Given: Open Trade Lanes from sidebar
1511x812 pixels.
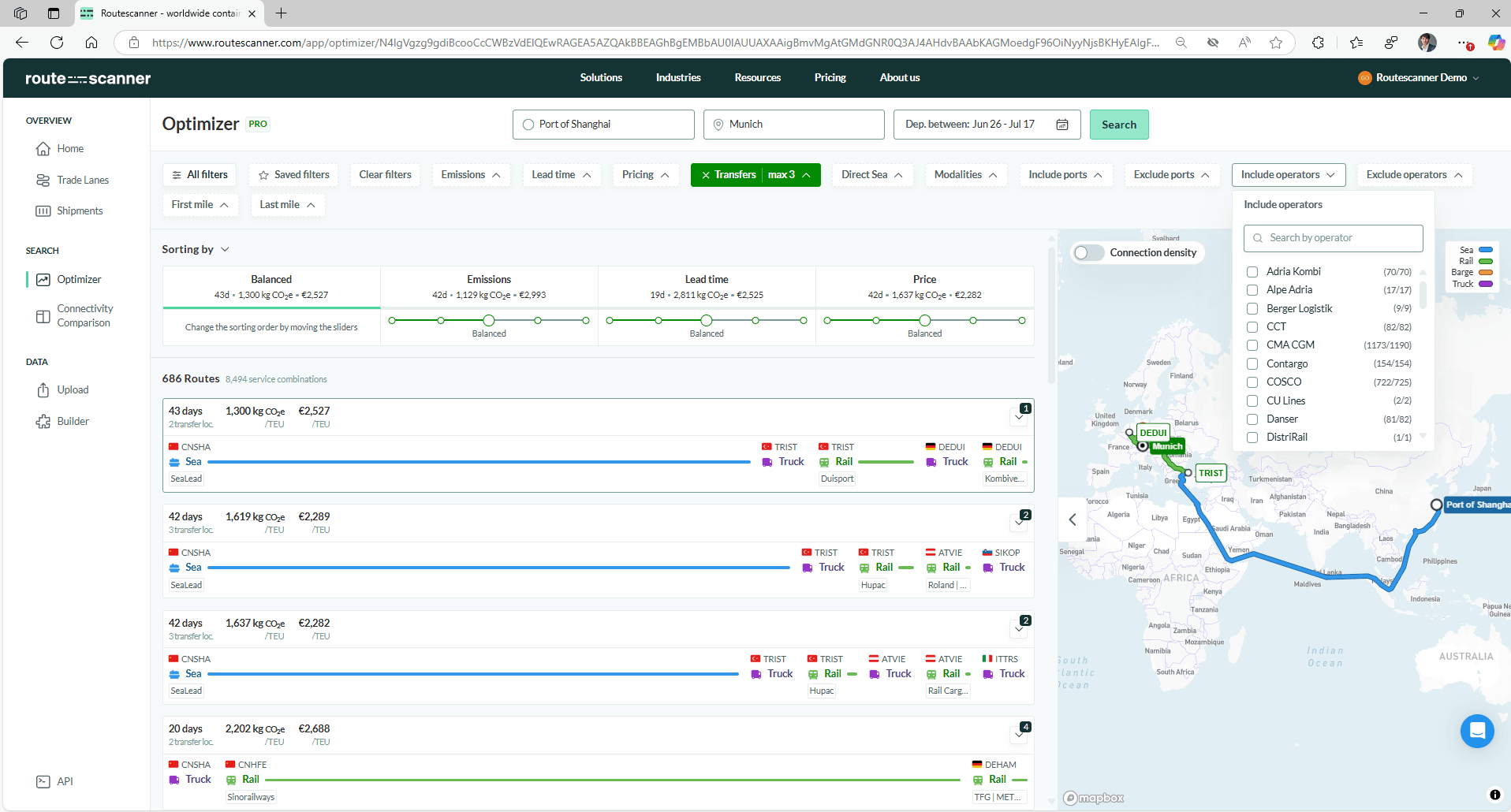Looking at the screenshot, I should click(43, 181).
